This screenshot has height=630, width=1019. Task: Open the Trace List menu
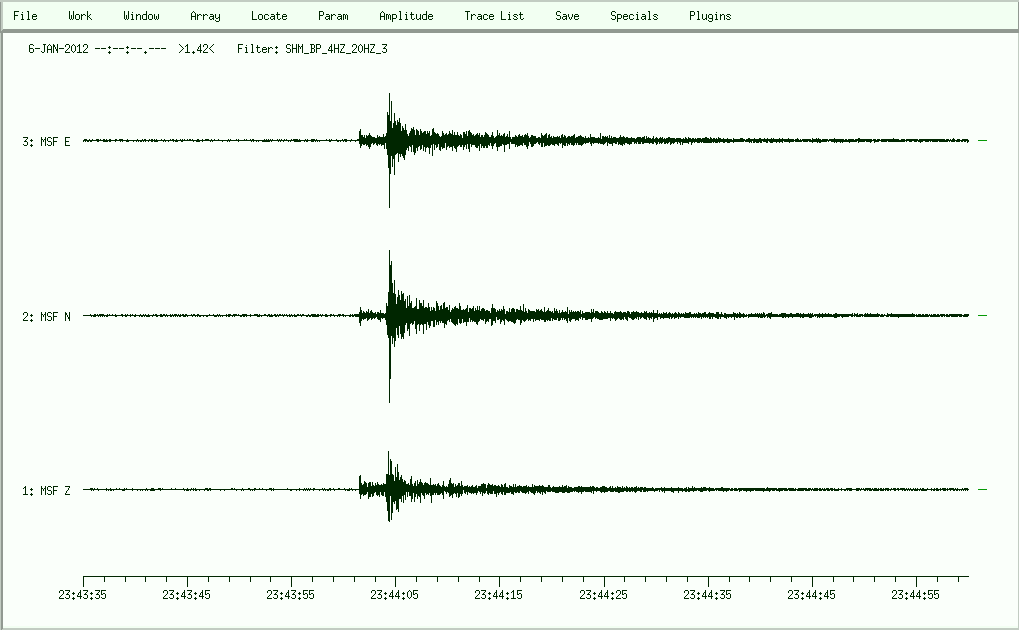point(494,16)
